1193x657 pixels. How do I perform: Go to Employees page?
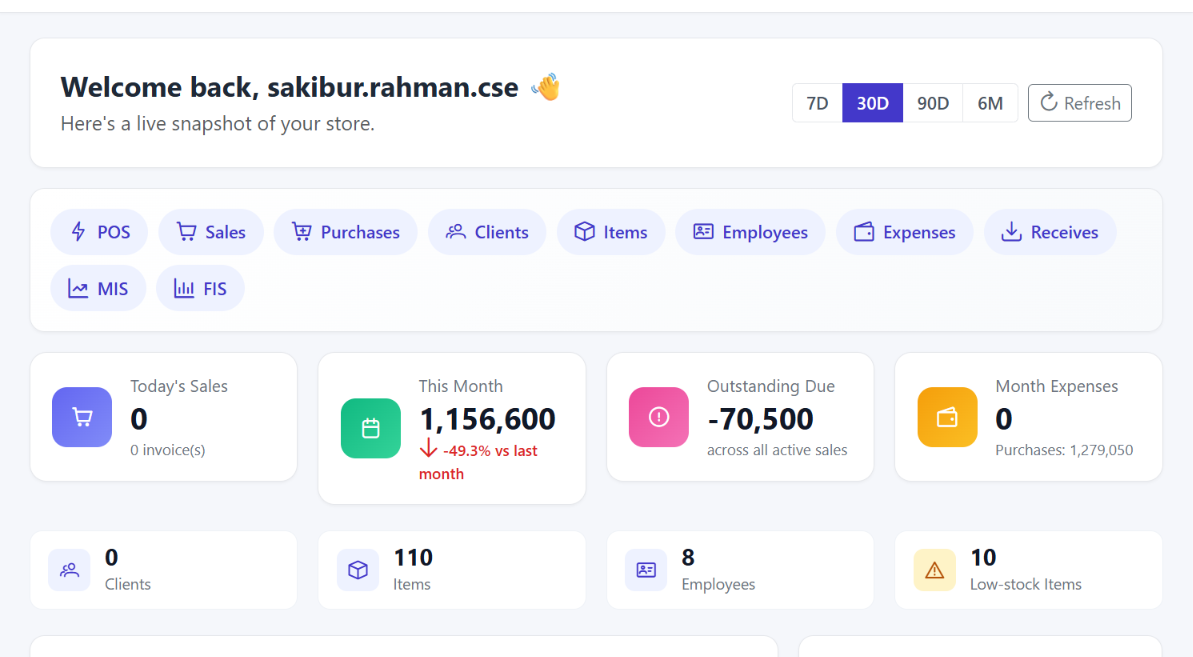750,232
